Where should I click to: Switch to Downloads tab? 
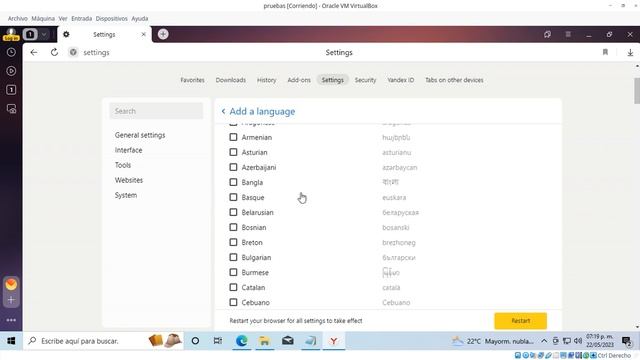[x=231, y=80]
